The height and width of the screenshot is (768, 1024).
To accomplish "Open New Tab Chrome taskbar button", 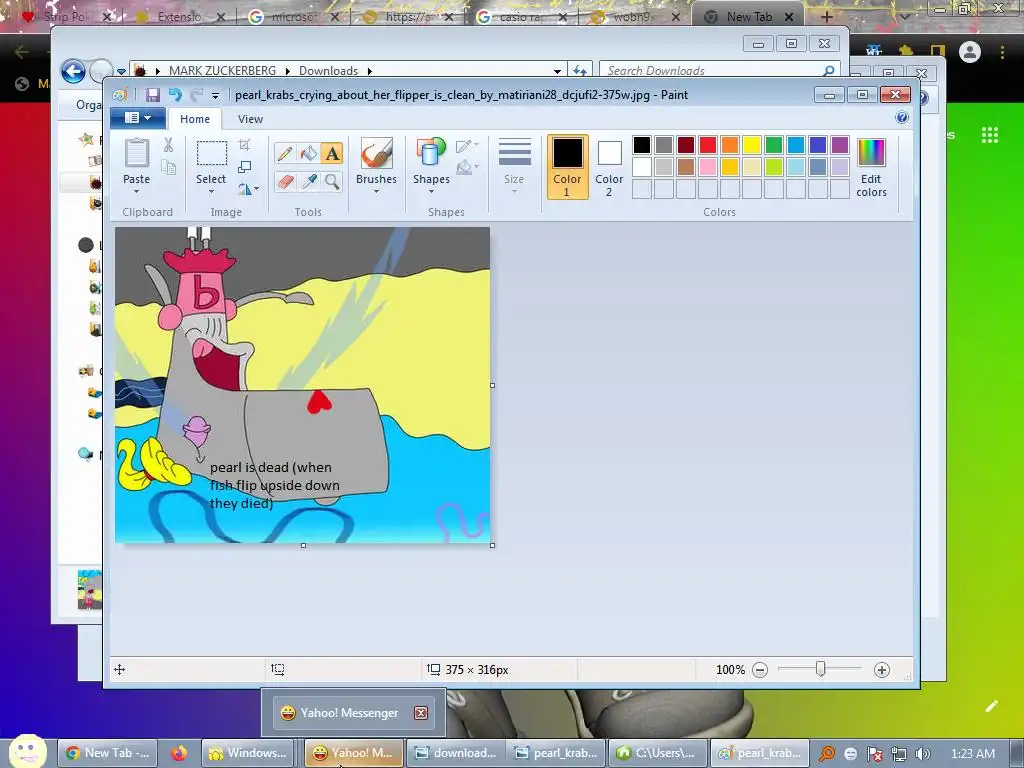I will (108, 753).
